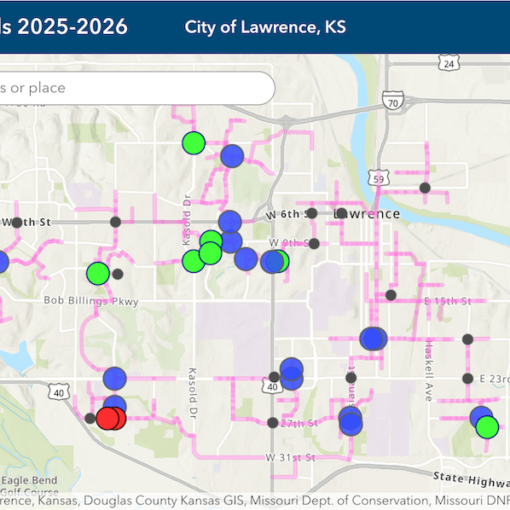
Task: Select blue marker on W 6th St at Kasold
Action: 230,222
